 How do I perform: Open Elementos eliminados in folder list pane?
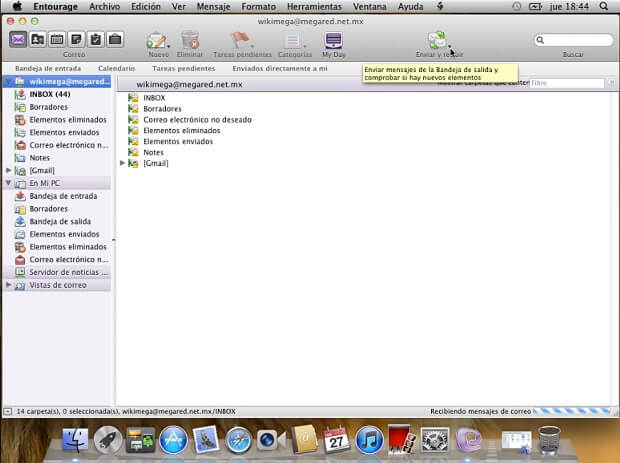[x=181, y=130]
